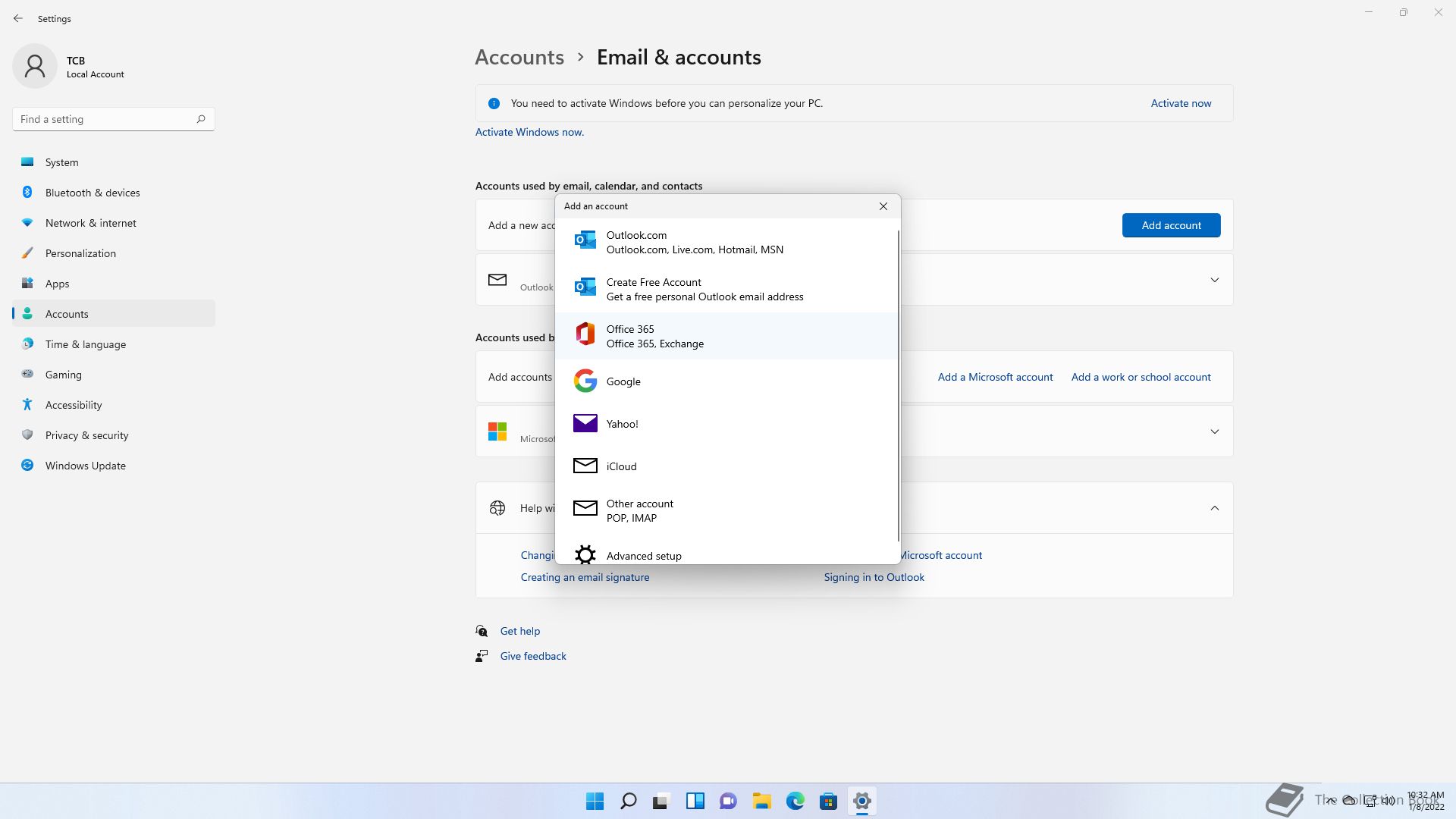Open Activate Windows now link
The width and height of the screenshot is (1456, 819).
529,132
